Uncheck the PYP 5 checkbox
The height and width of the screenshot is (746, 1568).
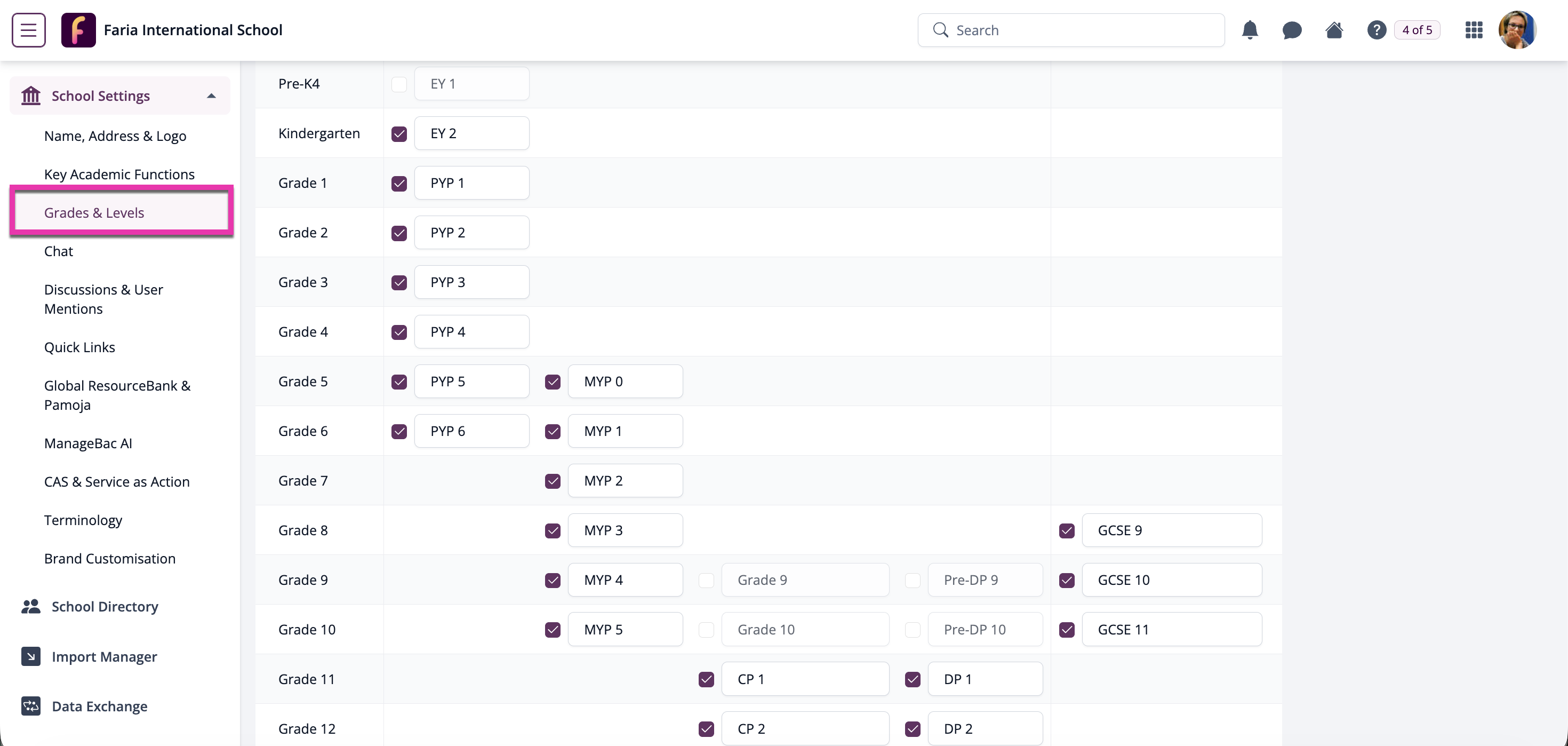click(399, 382)
